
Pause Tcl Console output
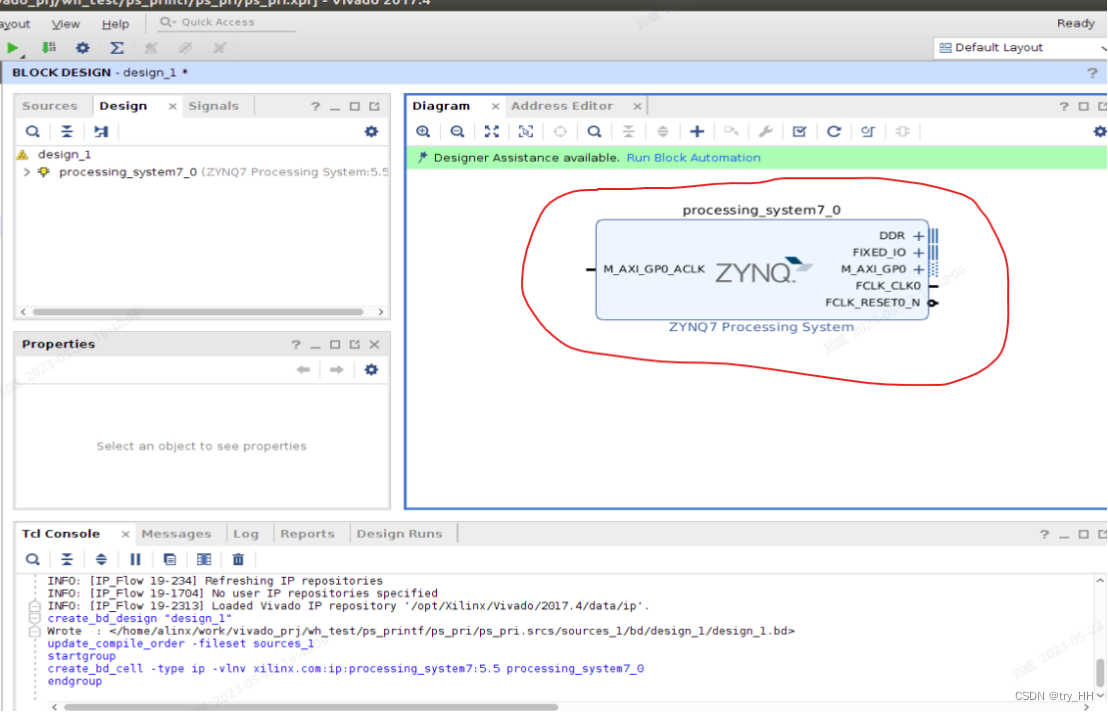pyautogui.click(x=135, y=559)
